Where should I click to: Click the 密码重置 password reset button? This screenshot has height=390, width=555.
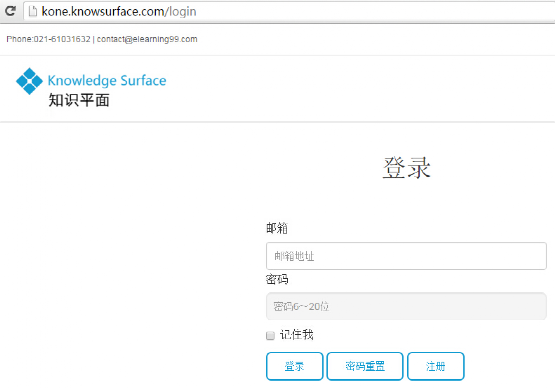point(365,366)
